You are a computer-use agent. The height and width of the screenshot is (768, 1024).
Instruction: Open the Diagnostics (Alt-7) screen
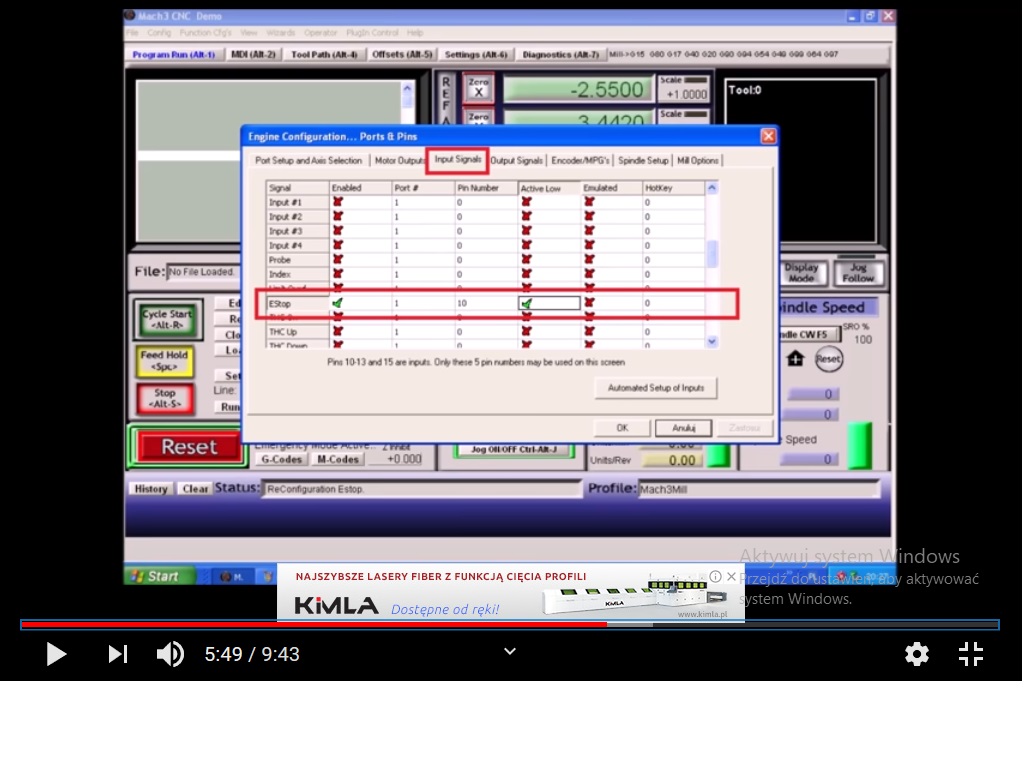560,54
